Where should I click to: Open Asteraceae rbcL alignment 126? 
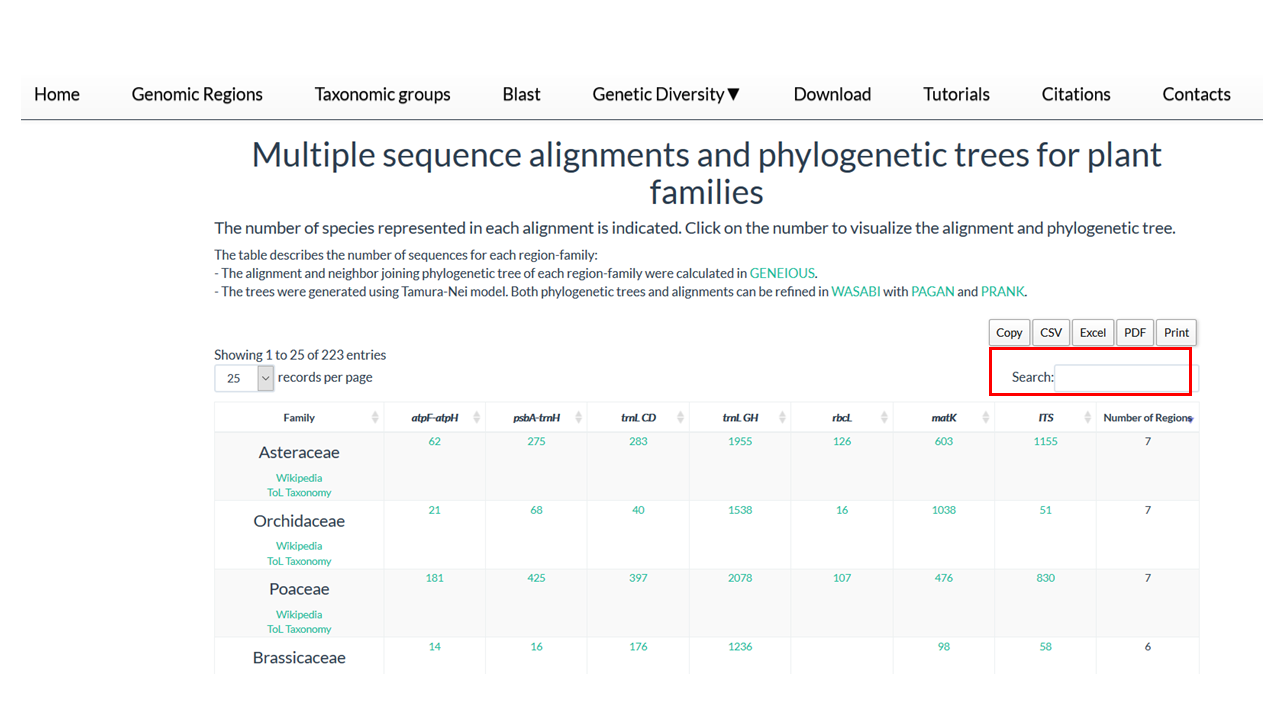842,442
